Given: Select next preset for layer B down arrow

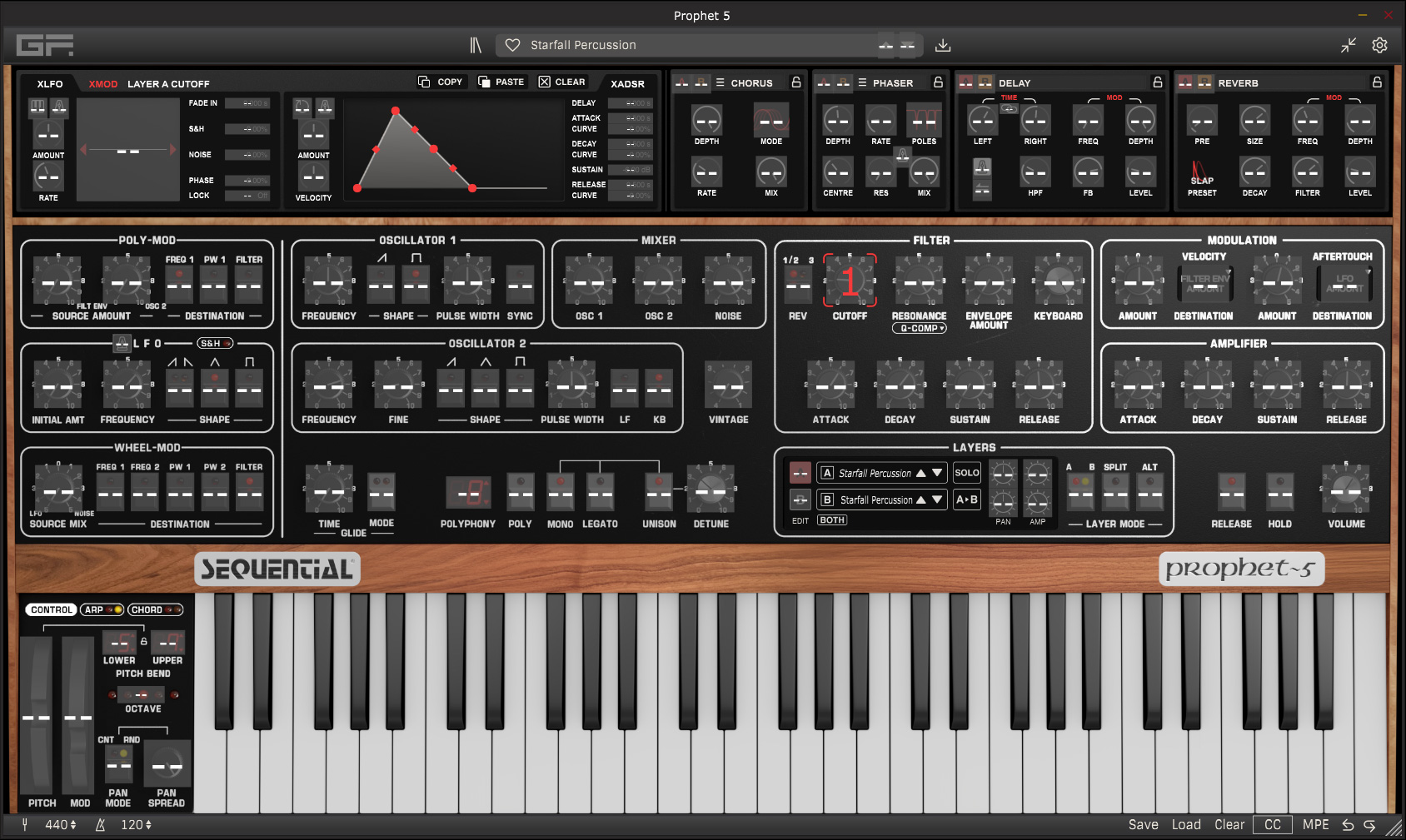Looking at the screenshot, I should click(x=937, y=500).
